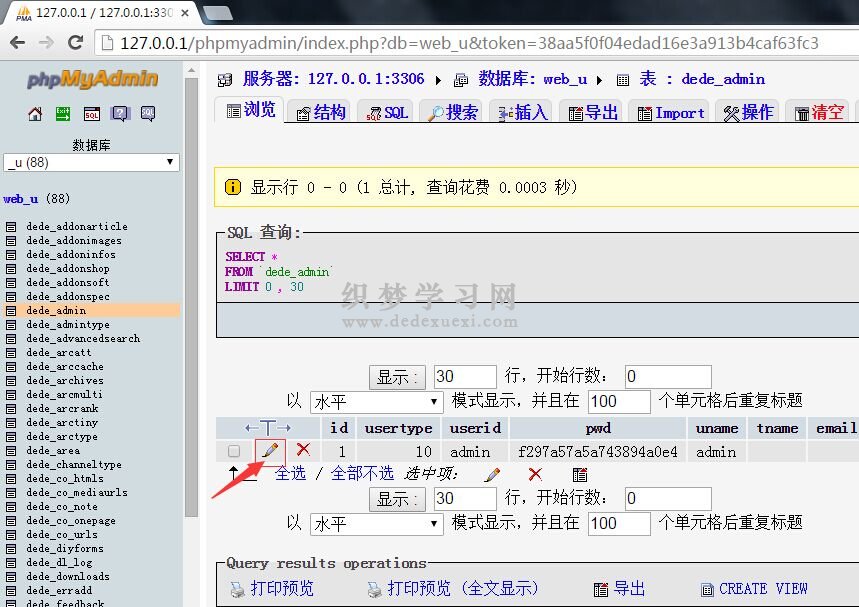Click the dede_addonarticle table icon

pos(10,226)
